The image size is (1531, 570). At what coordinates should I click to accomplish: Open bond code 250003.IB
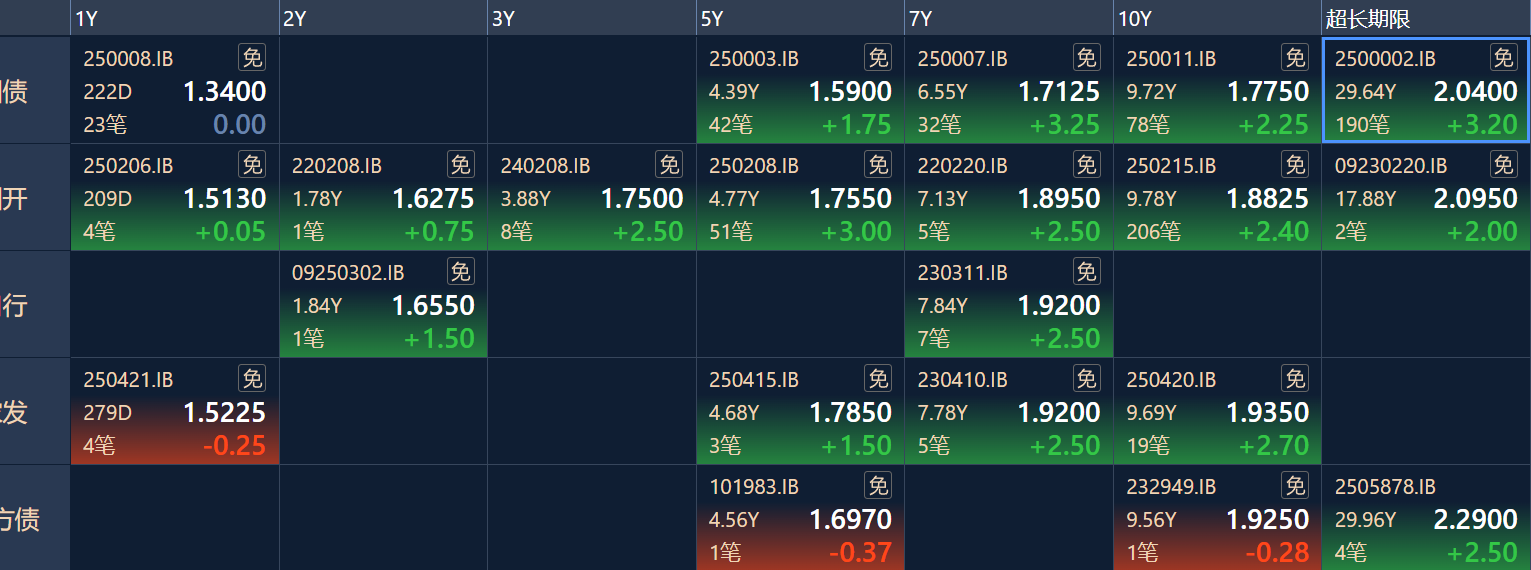pos(754,59)
